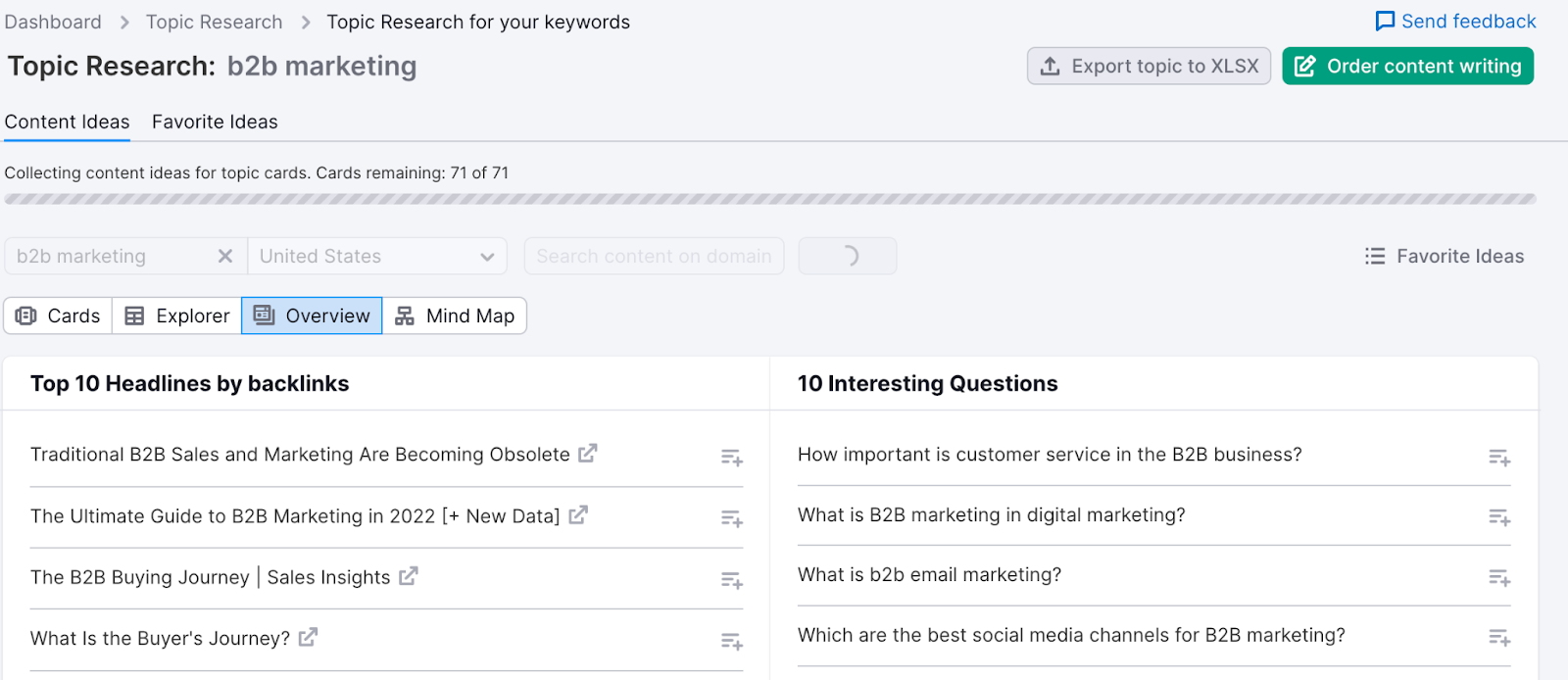This screenshot has width=1568, height=680.
Task: Click external link icon next to B2B Buying Journey
Action: [409, 576]
